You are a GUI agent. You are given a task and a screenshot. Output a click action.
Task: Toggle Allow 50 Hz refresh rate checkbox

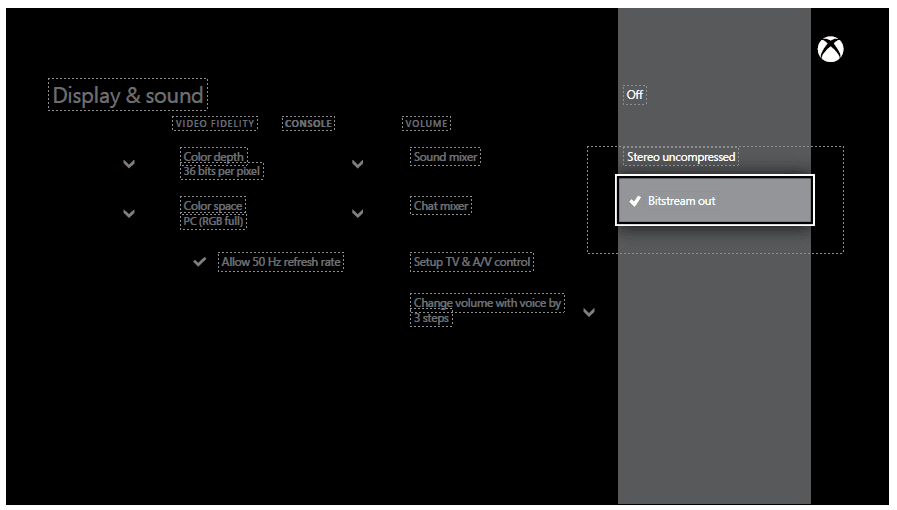tap(200, 262)
